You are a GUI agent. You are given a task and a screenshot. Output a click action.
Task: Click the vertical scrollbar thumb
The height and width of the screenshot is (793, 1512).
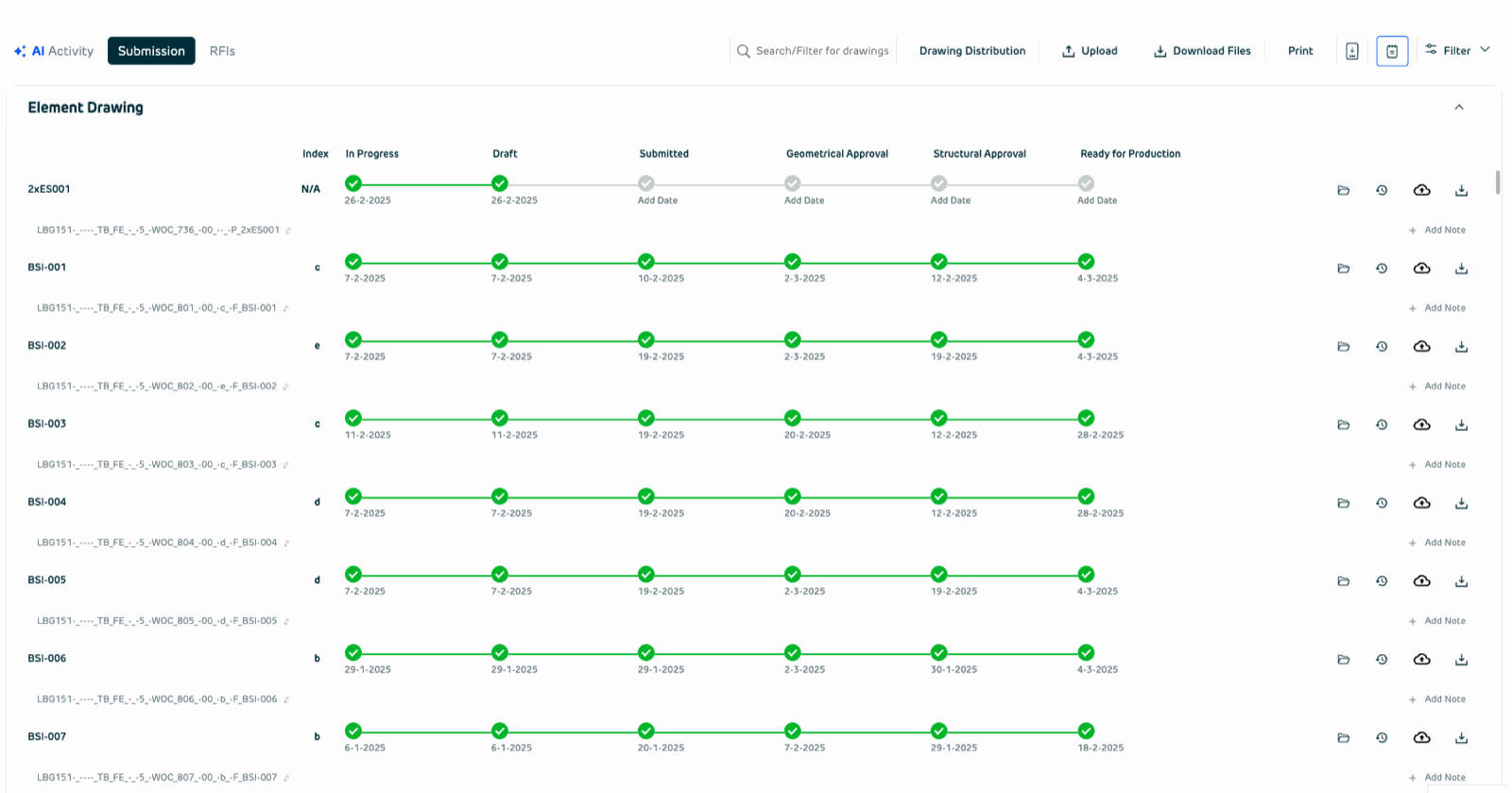(x=1498, y=181)
